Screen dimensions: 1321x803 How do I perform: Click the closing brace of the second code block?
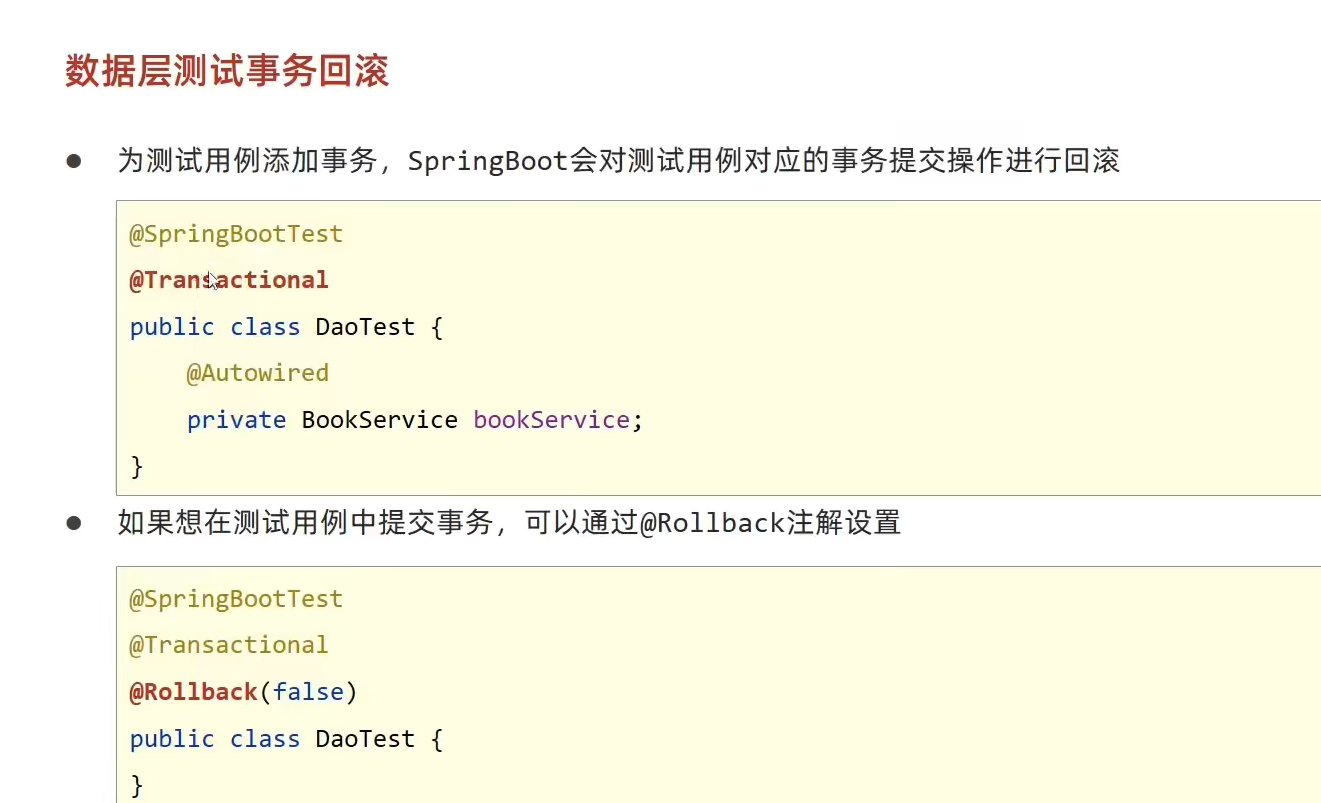(137, 785)
